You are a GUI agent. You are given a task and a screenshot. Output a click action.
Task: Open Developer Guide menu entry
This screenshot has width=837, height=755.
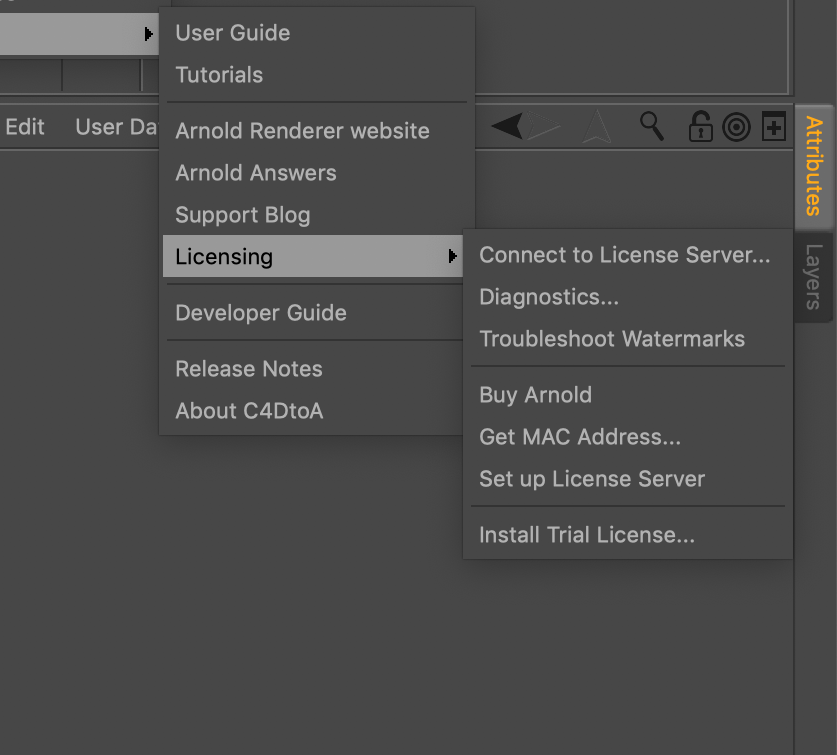(313, 313)
